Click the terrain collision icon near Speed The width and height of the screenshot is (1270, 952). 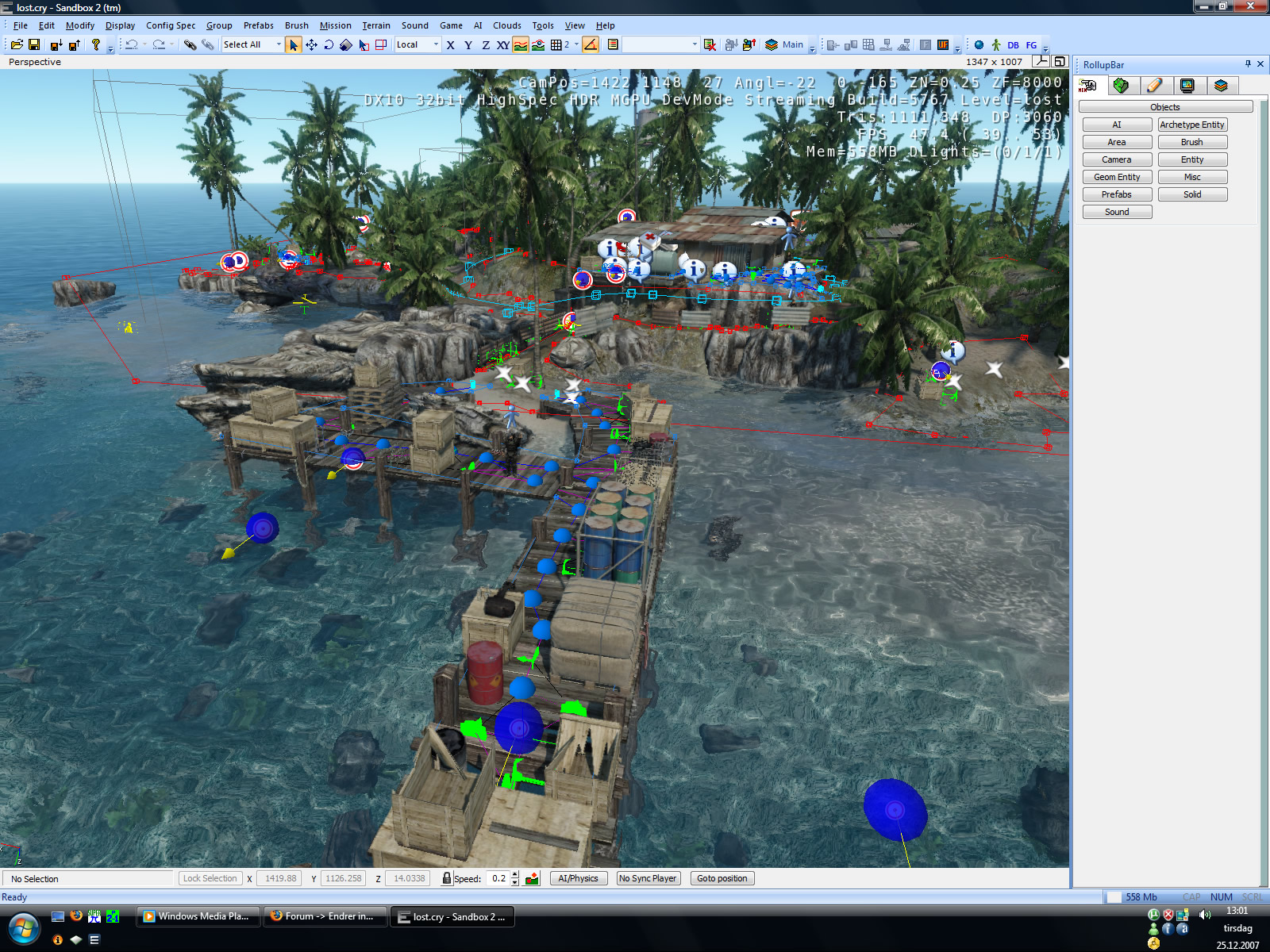532,878
